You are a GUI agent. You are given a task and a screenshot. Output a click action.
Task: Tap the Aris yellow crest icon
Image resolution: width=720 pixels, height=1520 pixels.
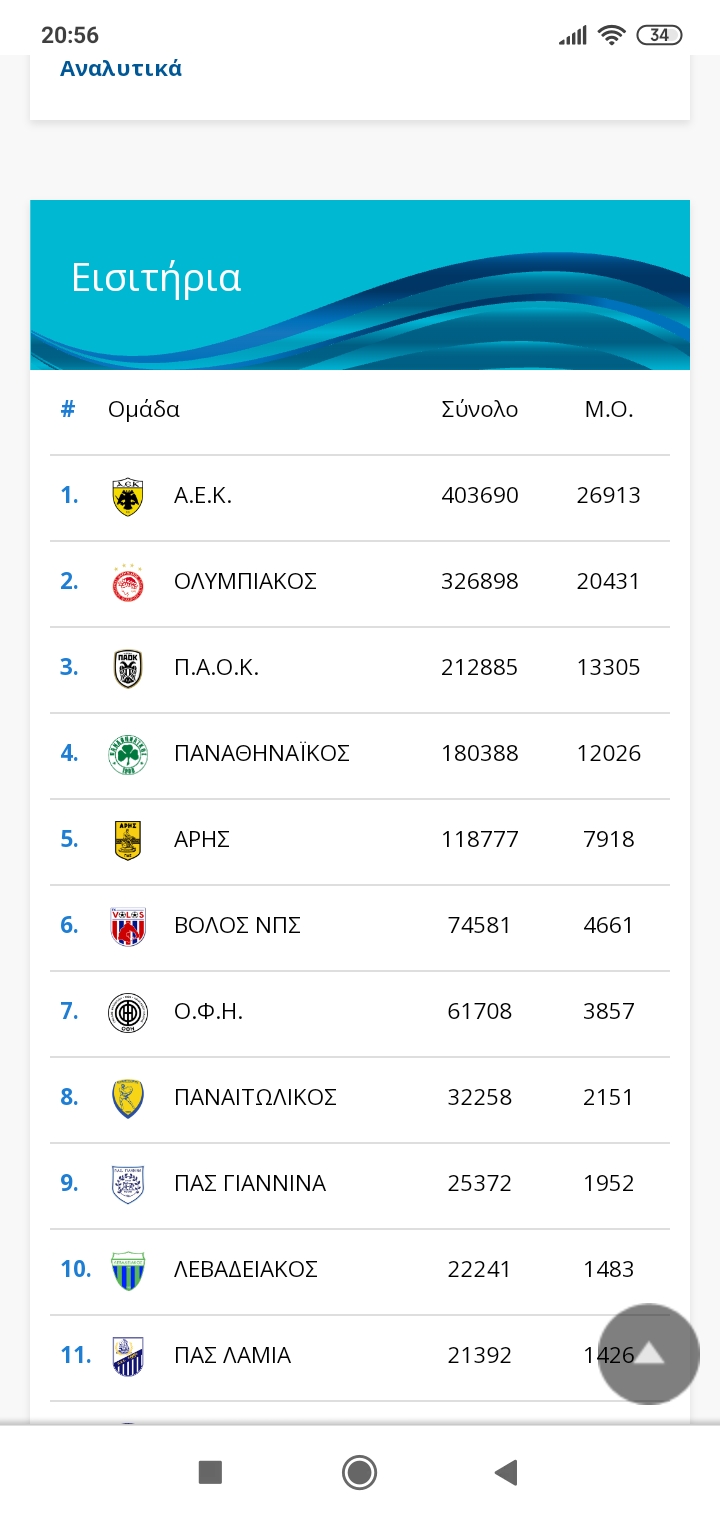(128, 841)
